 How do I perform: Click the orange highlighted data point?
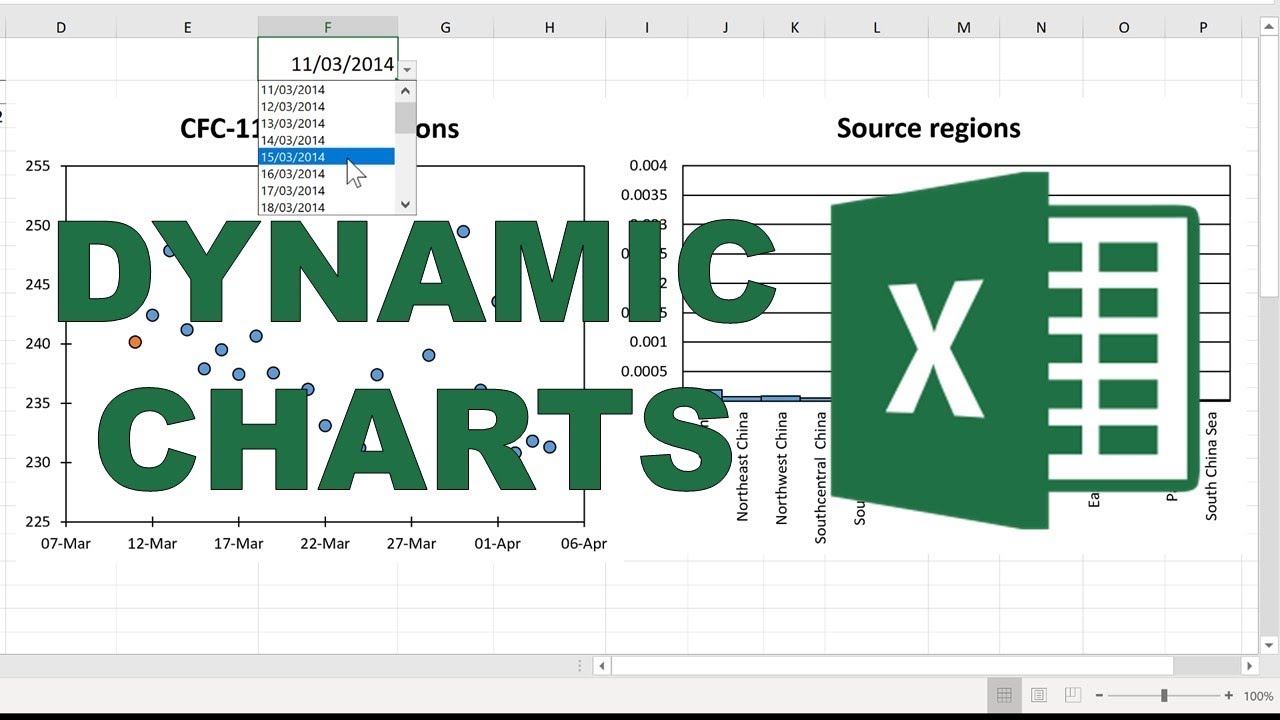pos(135,342)
